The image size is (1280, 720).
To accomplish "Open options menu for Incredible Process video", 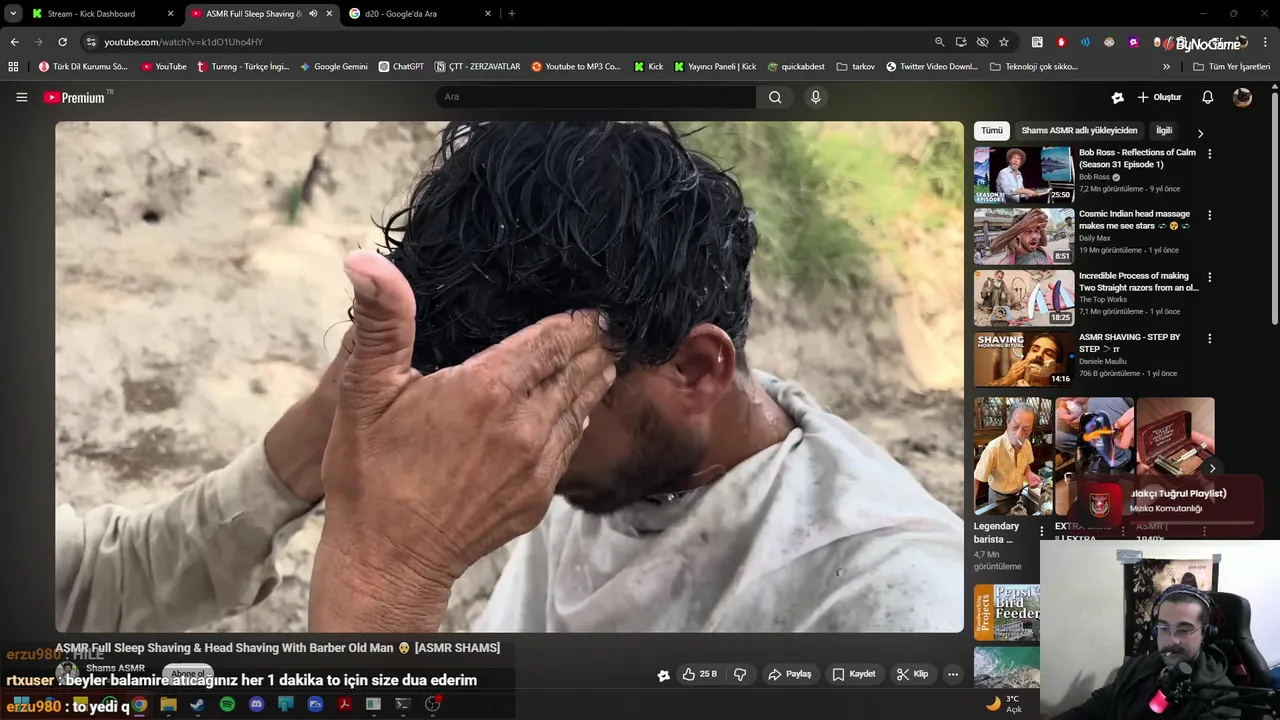I will tap(1209, 277).
